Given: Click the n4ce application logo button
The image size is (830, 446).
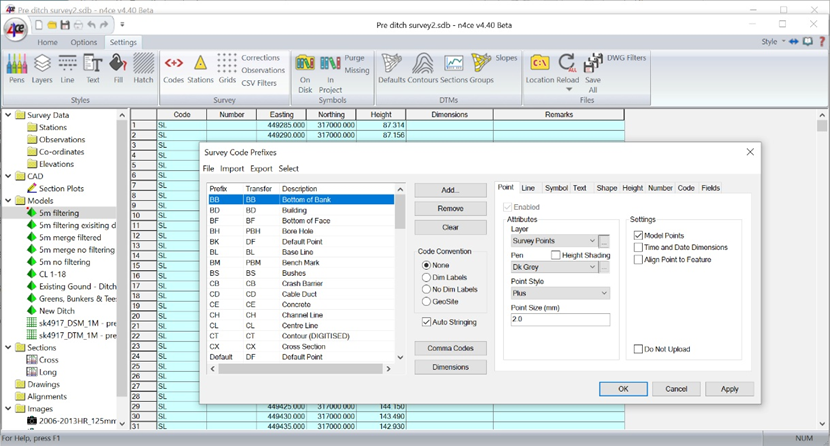Looking at the screenshot, I should pos(15,29).
